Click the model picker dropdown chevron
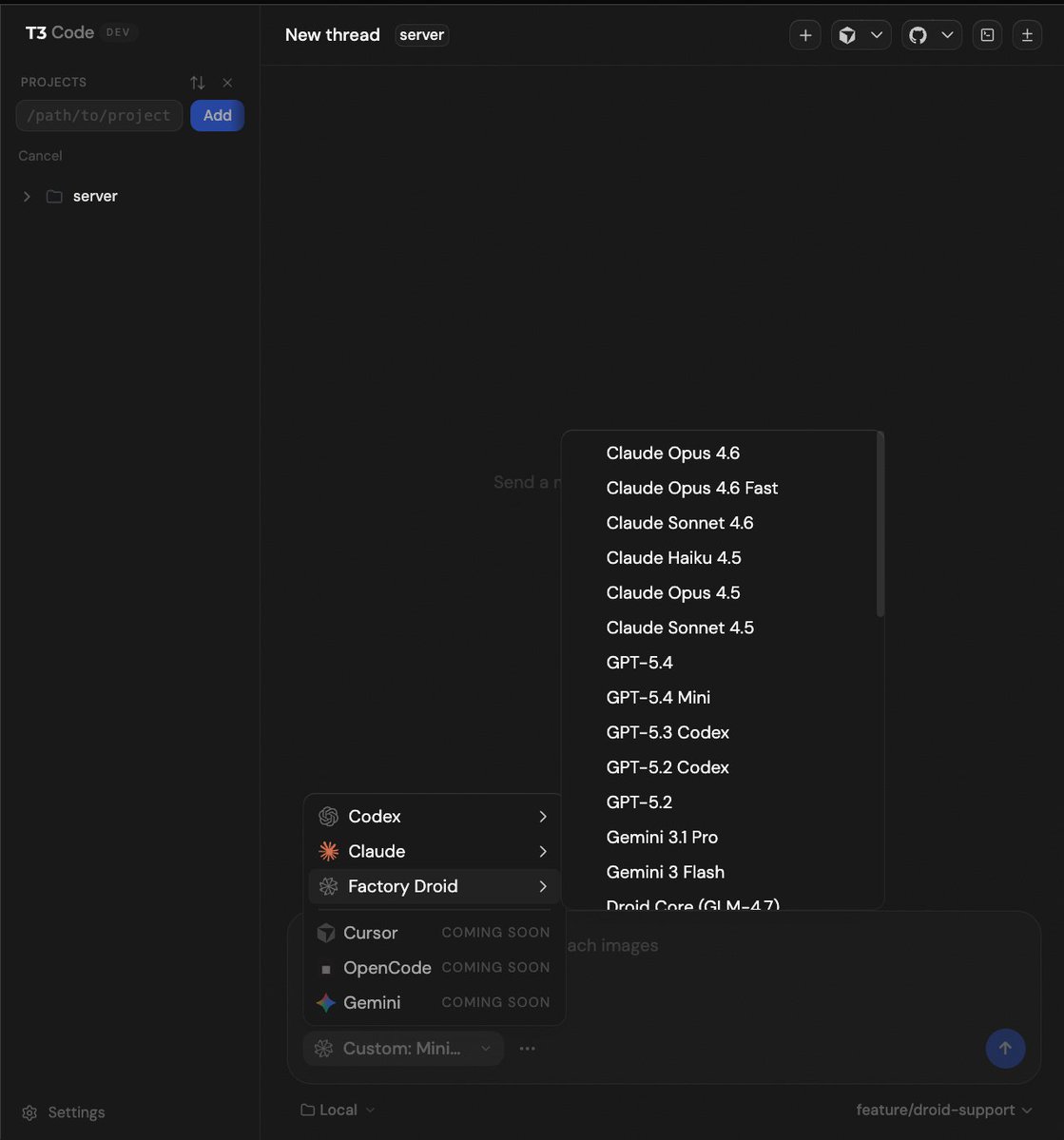This screenshot has height=1140, width=1064. click(x=486, y=1049)
